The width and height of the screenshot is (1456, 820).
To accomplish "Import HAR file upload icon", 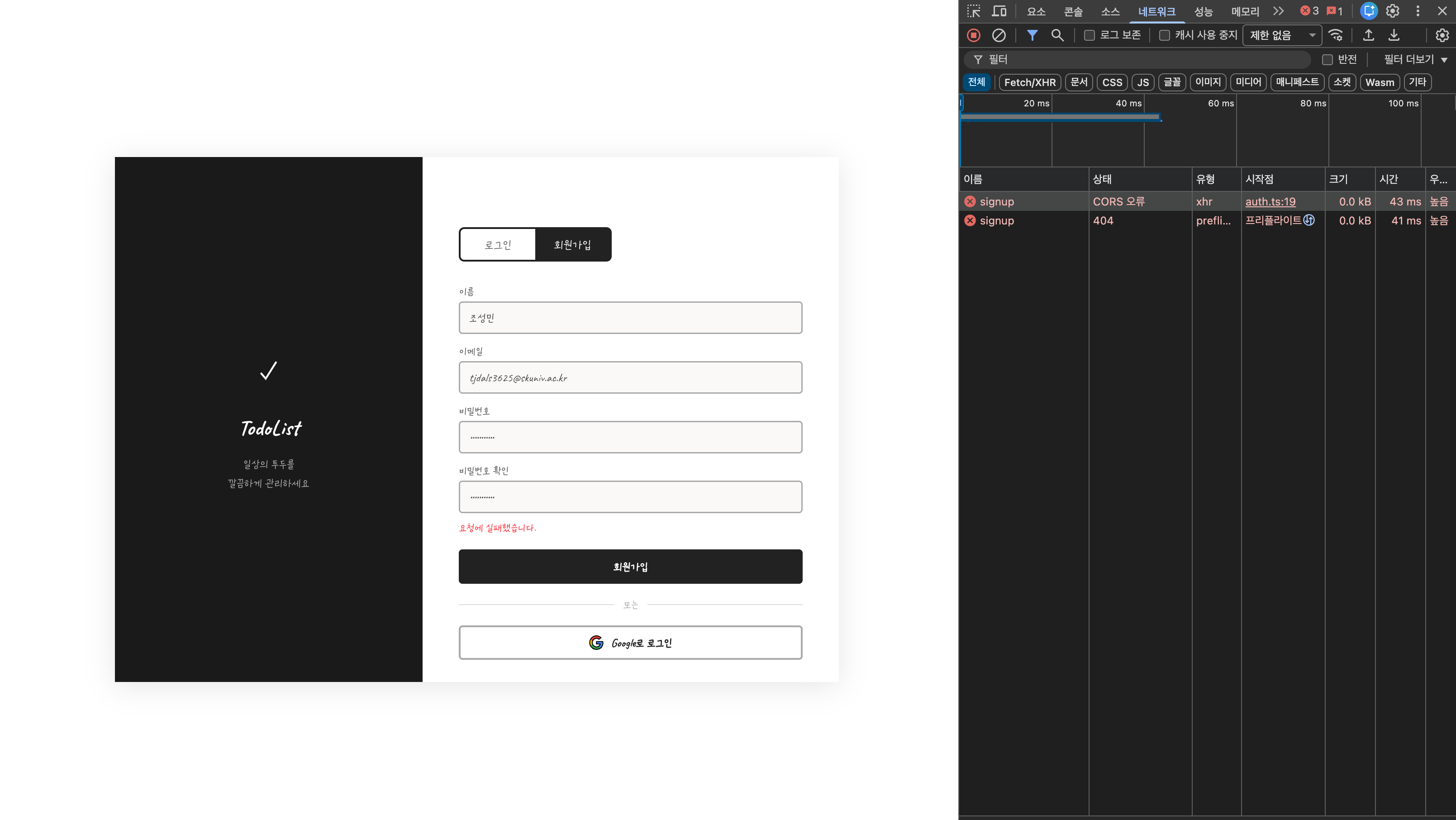I will tap(1368, 35).
